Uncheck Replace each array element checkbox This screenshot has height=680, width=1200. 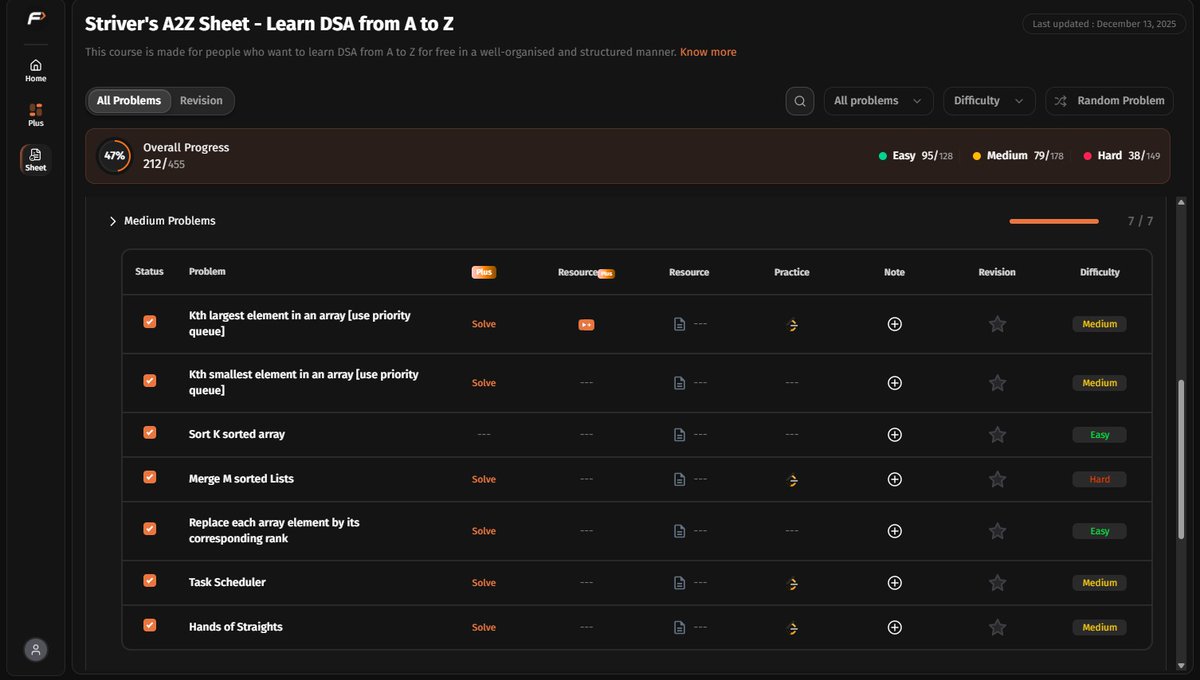[150, 529]
